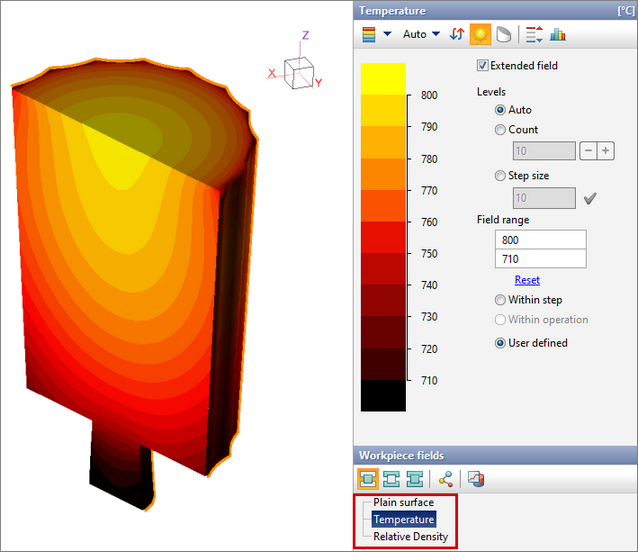Viewport: 638px width, 552px height.
Task: Select the Step size radio option
Action: pyautogui.click(x=501, y=176)
